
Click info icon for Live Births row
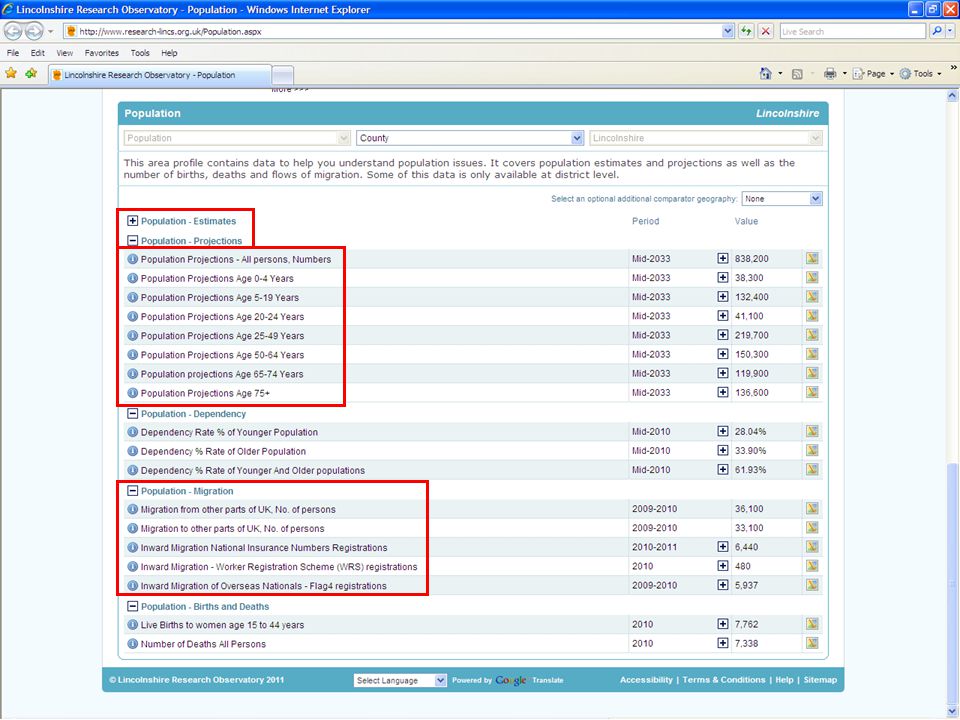tap(132, 624)
